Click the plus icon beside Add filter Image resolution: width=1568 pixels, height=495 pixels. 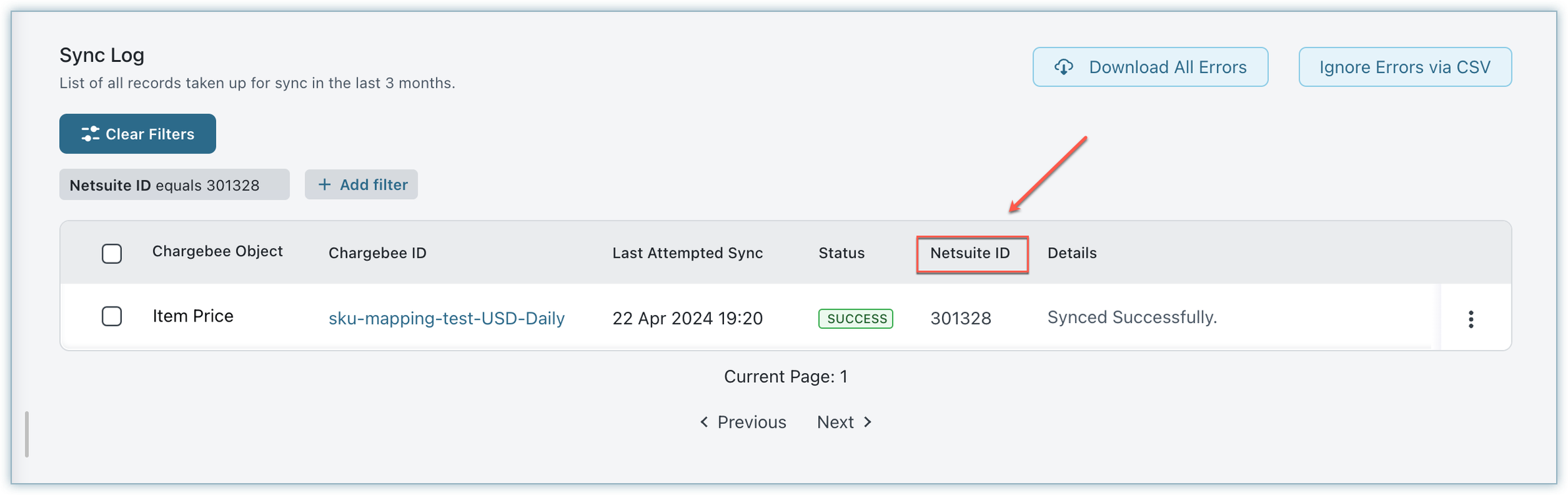click(x=324, y=185)
